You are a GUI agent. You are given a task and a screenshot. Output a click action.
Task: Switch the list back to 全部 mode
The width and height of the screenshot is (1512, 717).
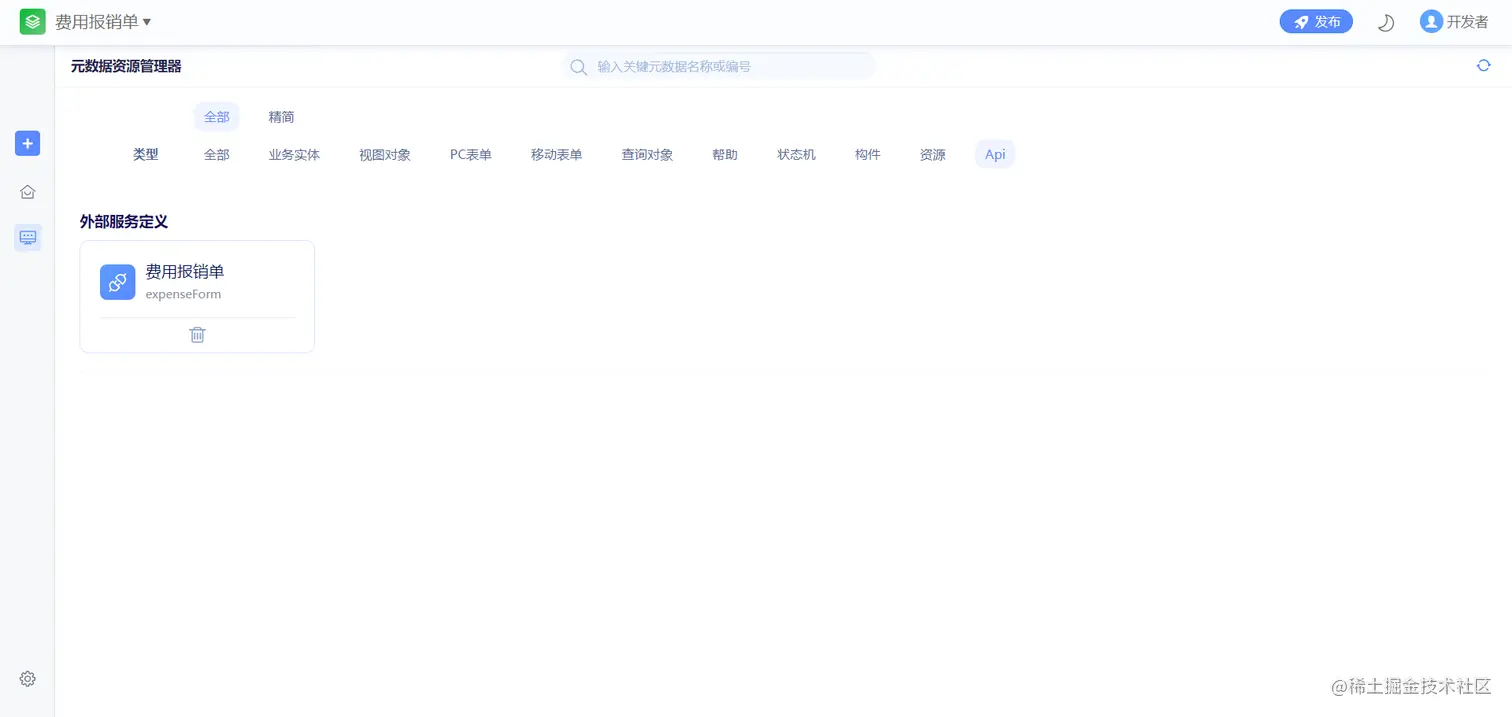216,117
